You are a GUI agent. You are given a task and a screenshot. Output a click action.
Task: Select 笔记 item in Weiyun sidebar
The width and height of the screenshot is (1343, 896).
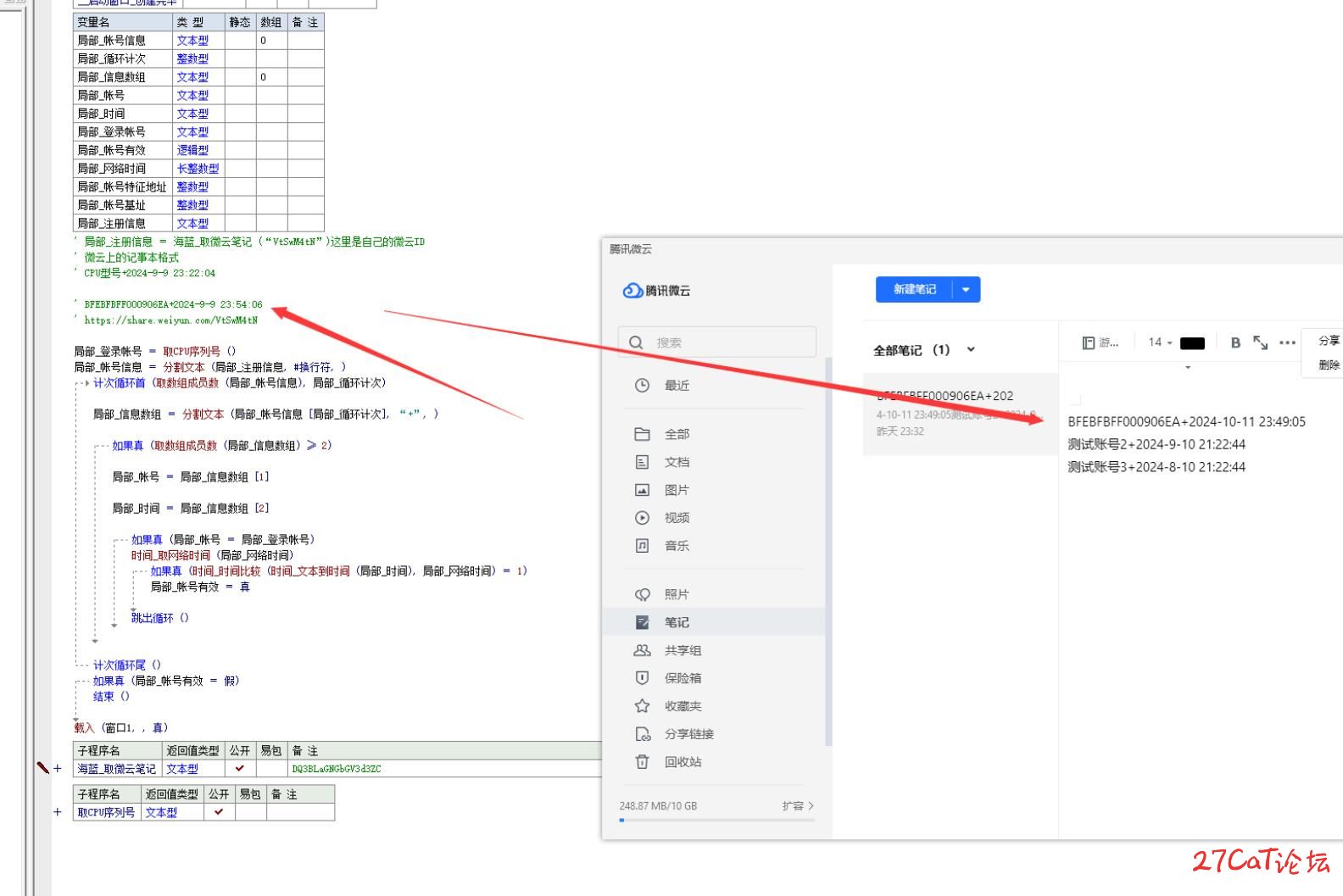tap(713, 622)
